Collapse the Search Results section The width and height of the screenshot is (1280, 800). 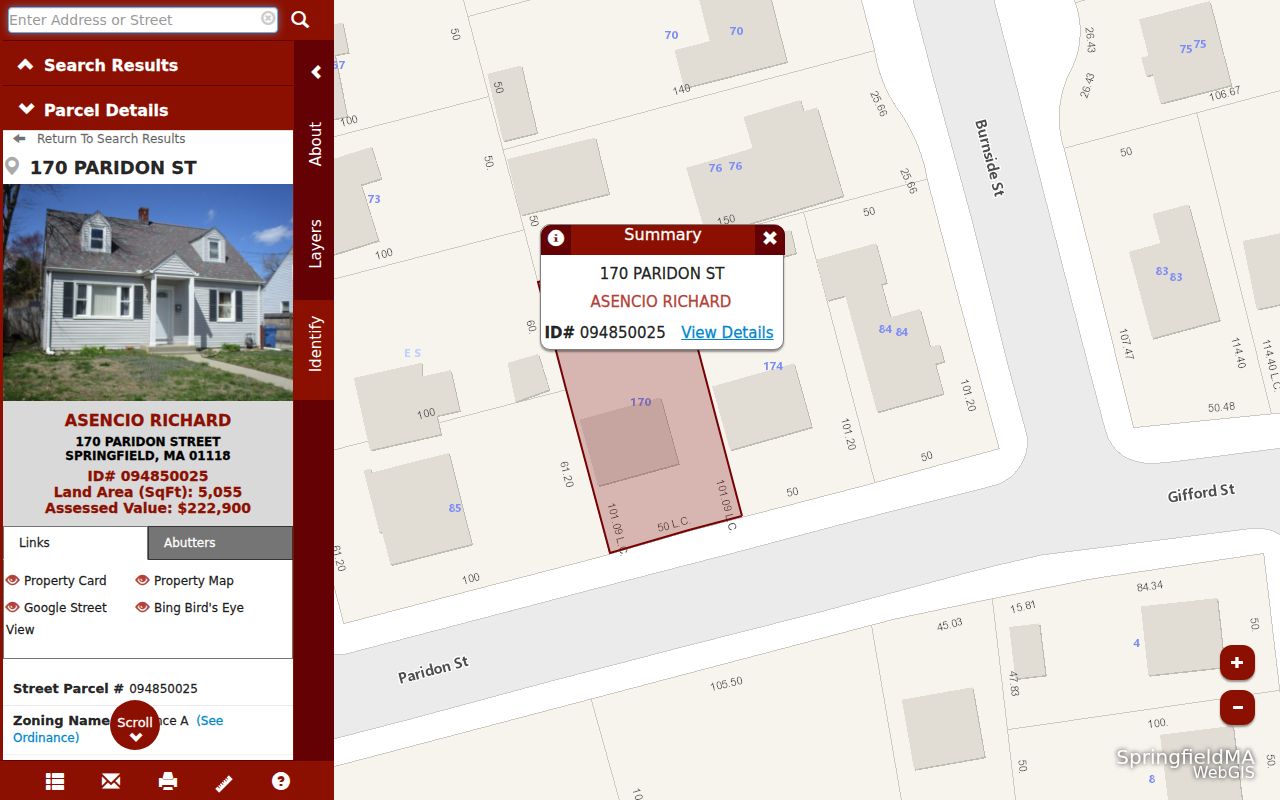(x=147, y=65)
